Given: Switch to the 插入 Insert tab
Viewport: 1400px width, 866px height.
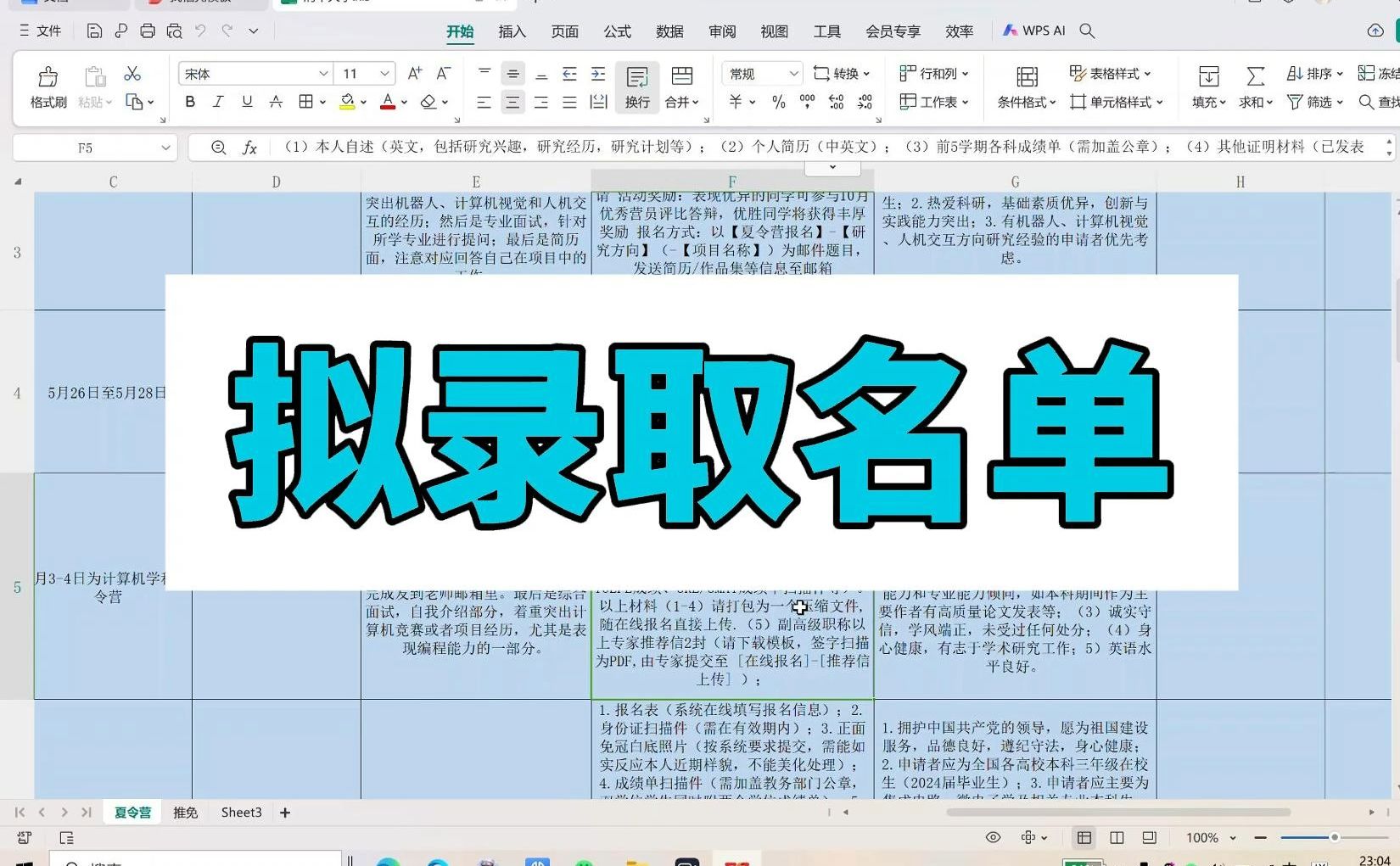Looking at the screenshot, I should tap(512, 31).
